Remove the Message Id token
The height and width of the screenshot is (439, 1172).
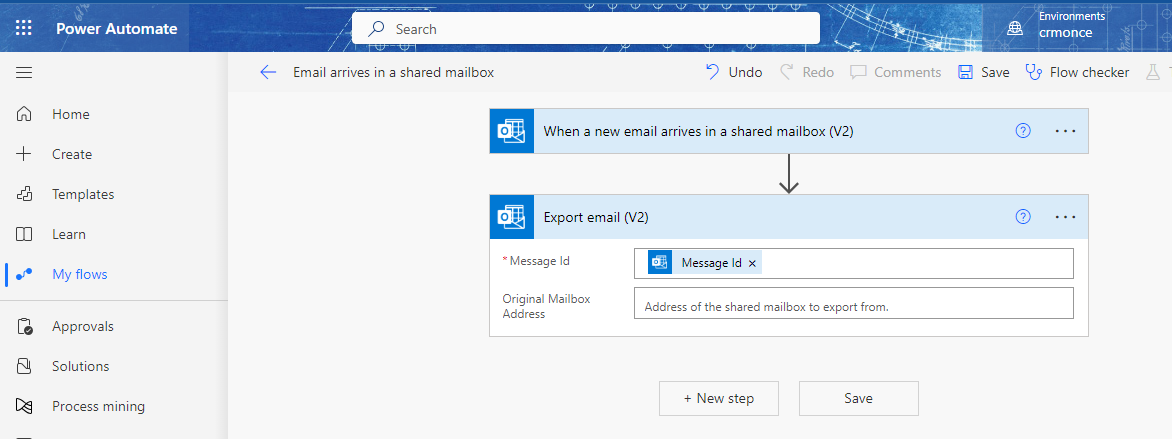pyautogui.click(x=752, y=263)
